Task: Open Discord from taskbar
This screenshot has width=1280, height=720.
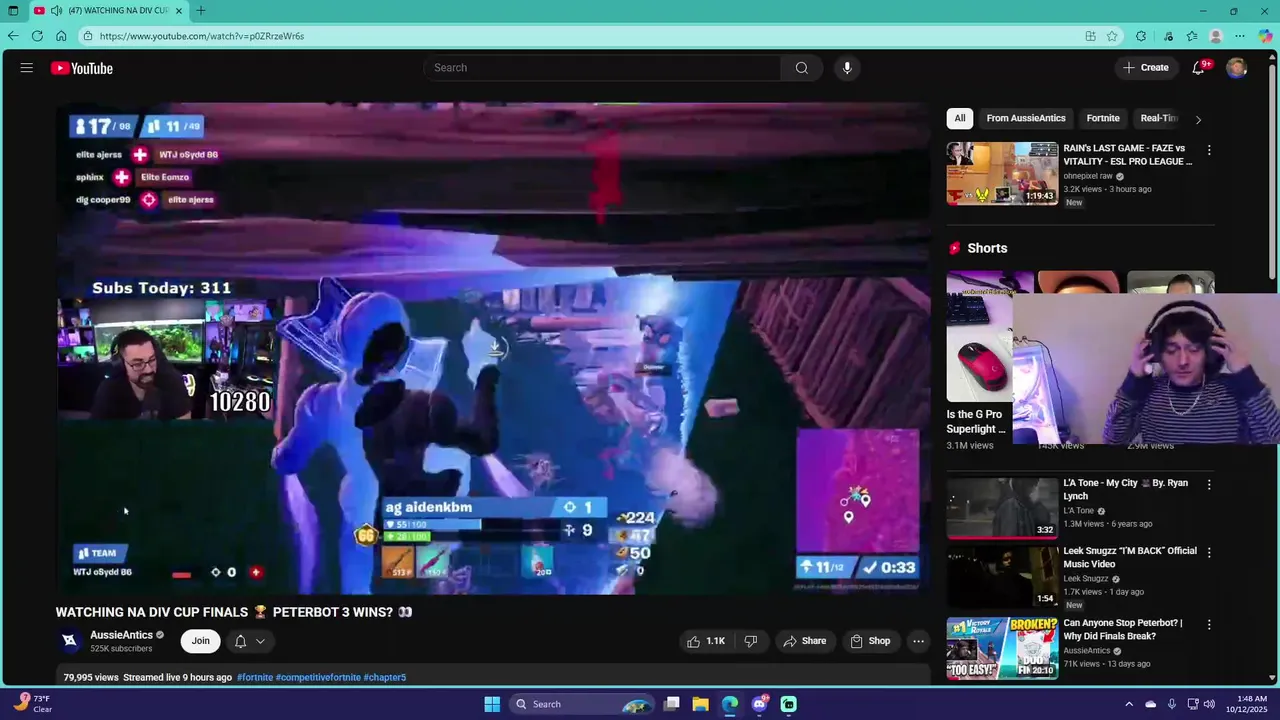Action: [x=759, y=704]
